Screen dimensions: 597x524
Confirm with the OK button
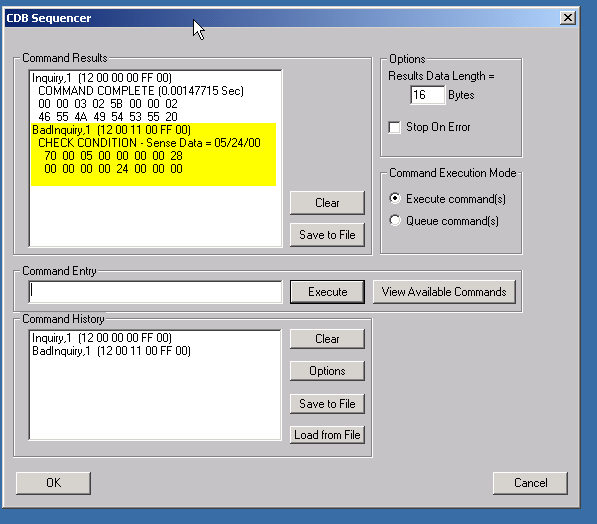click(53, 483)
